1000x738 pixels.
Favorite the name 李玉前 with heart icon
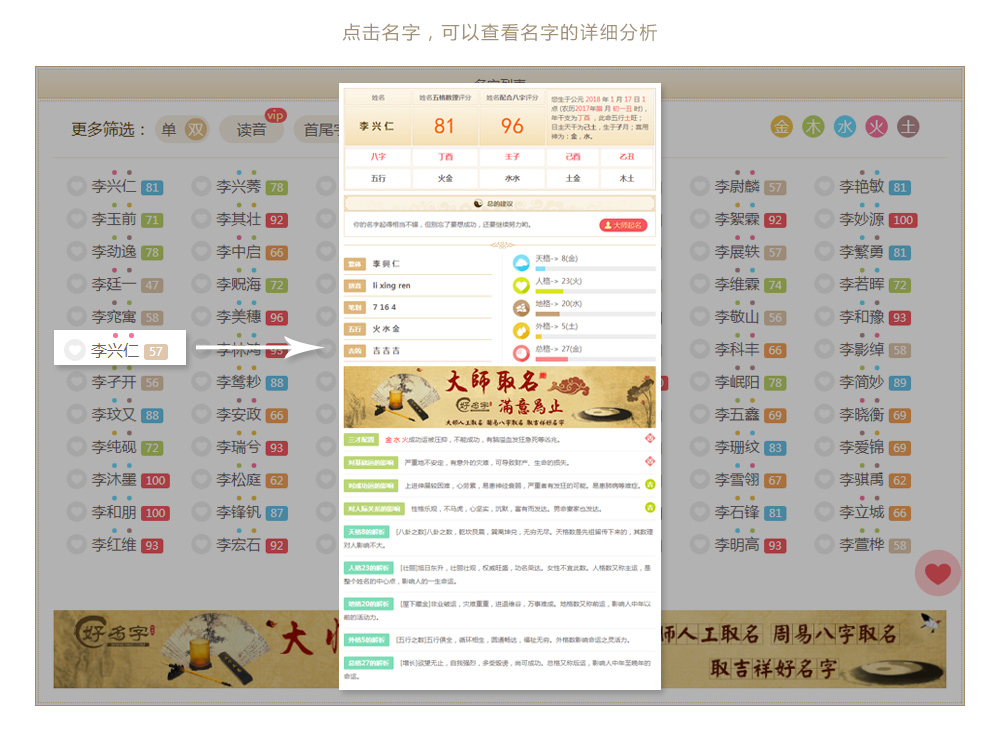(x=77, y=219)
